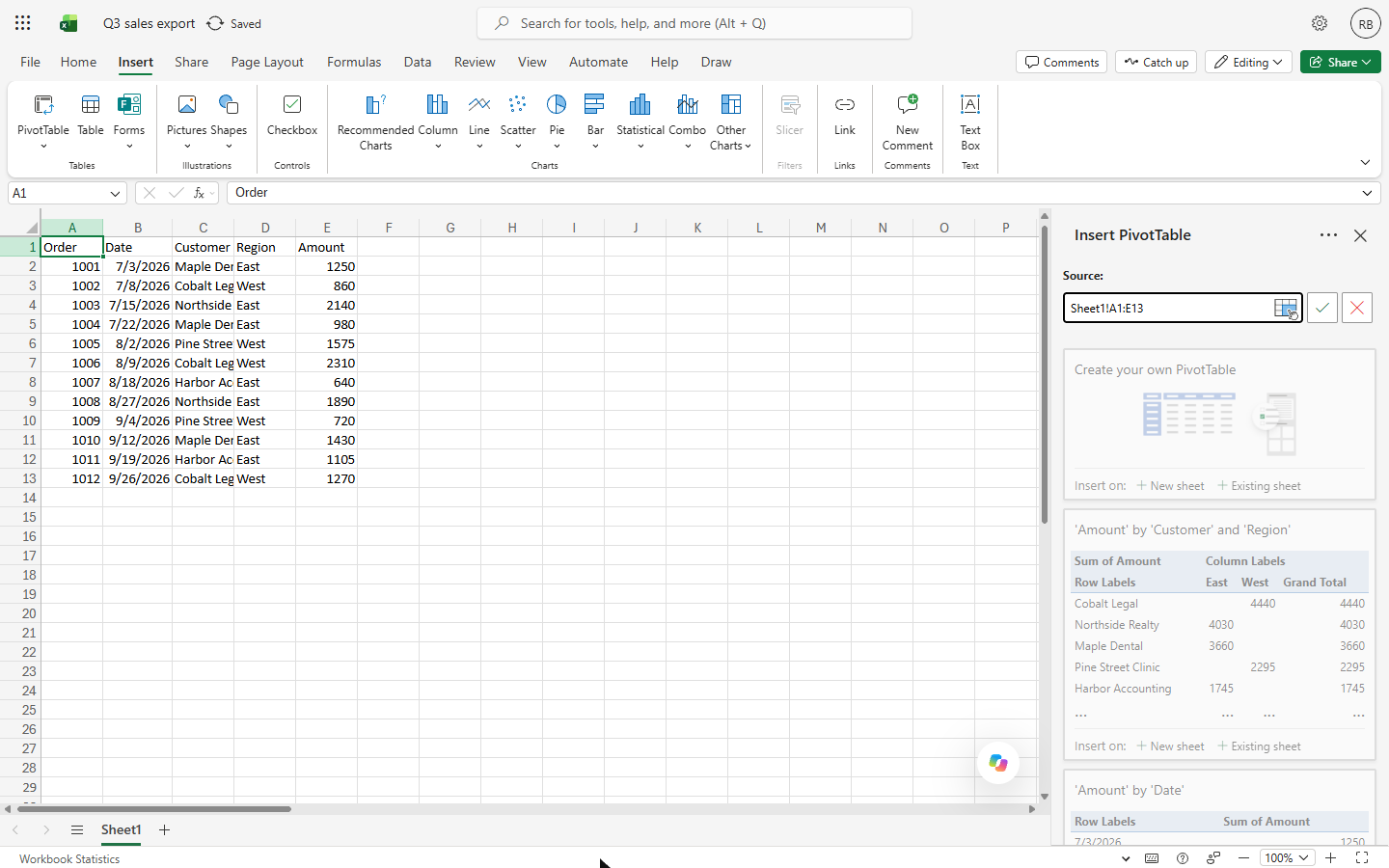Open the settings gear

[1319, 23]
